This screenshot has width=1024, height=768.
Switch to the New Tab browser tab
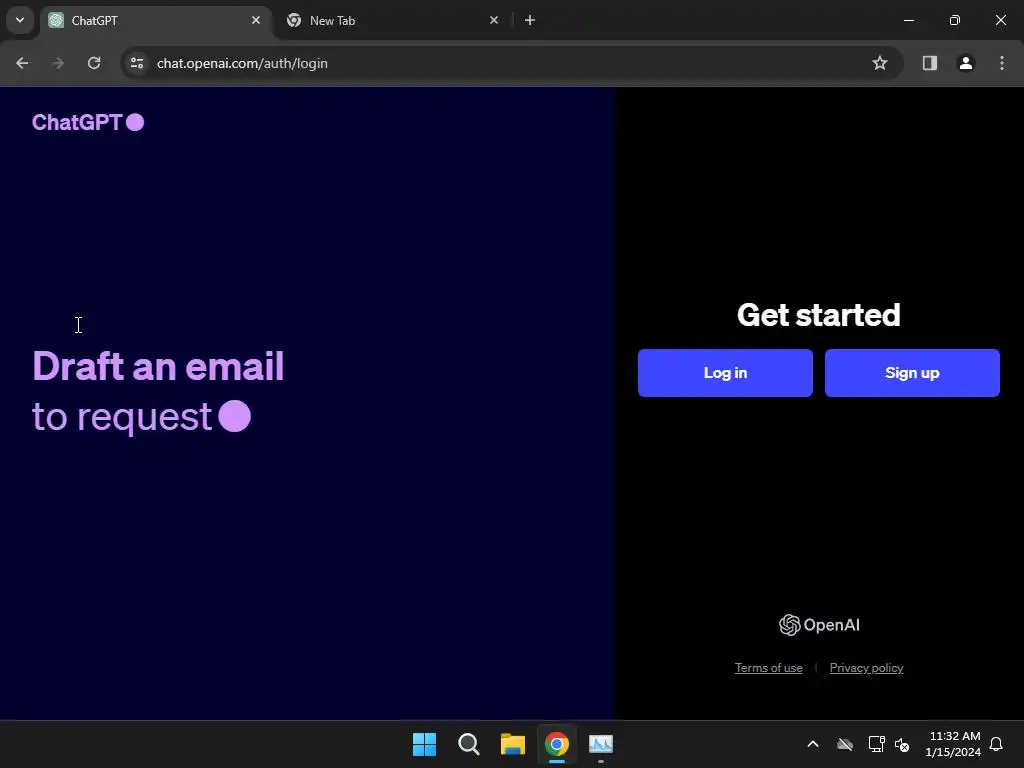click(x=392, y=20)
